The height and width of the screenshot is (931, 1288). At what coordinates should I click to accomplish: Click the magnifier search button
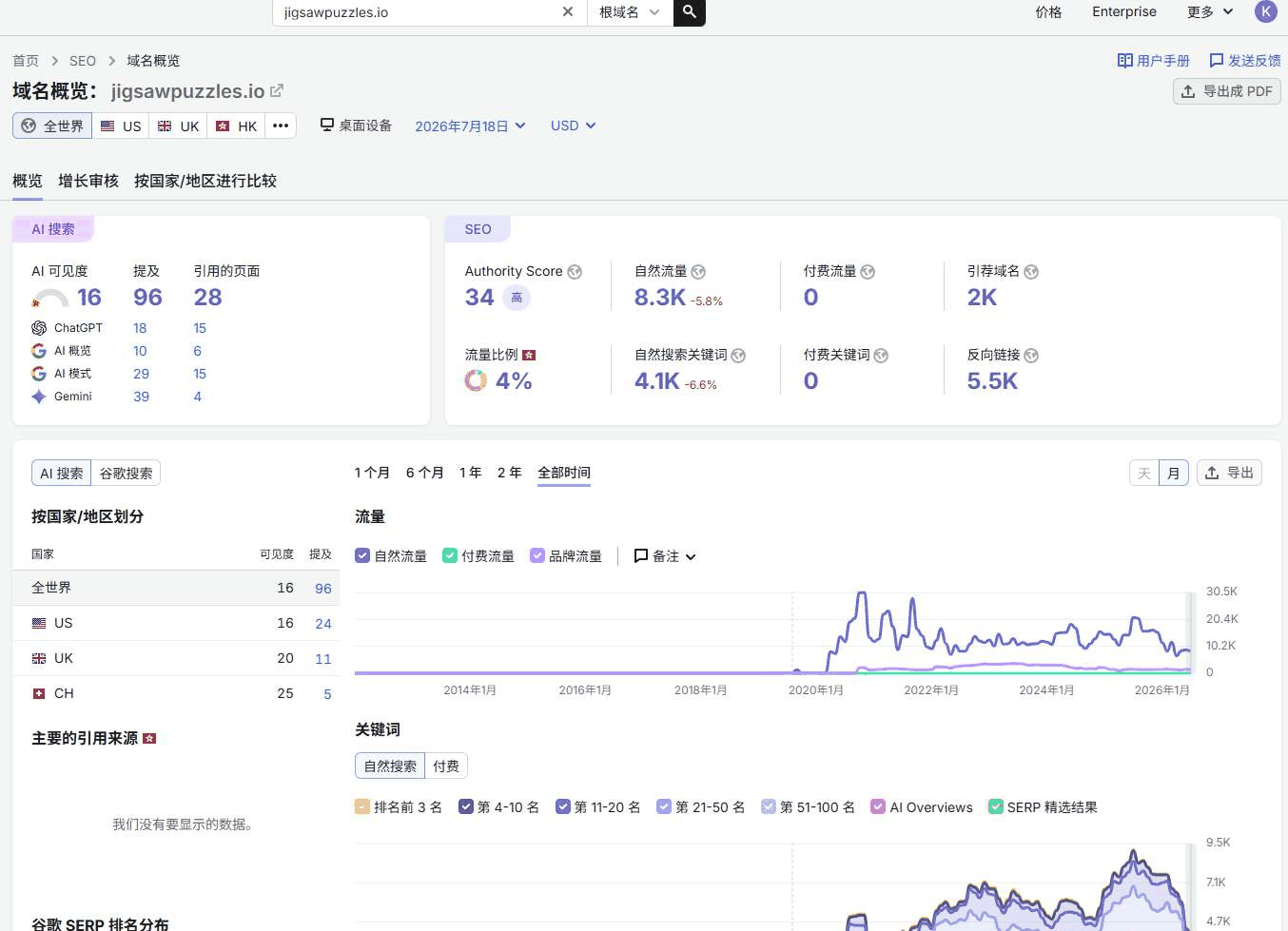tap(690, 12)
